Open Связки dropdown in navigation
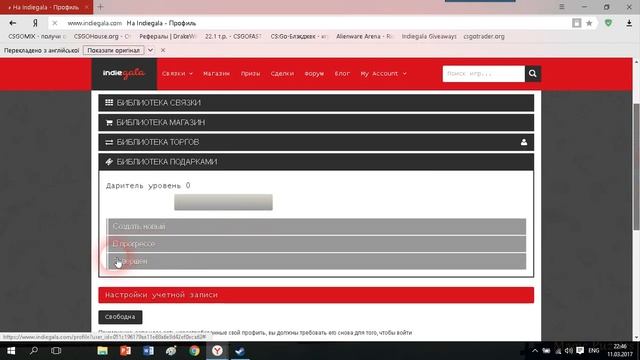 pyautogui.click(x=177, y=73)
